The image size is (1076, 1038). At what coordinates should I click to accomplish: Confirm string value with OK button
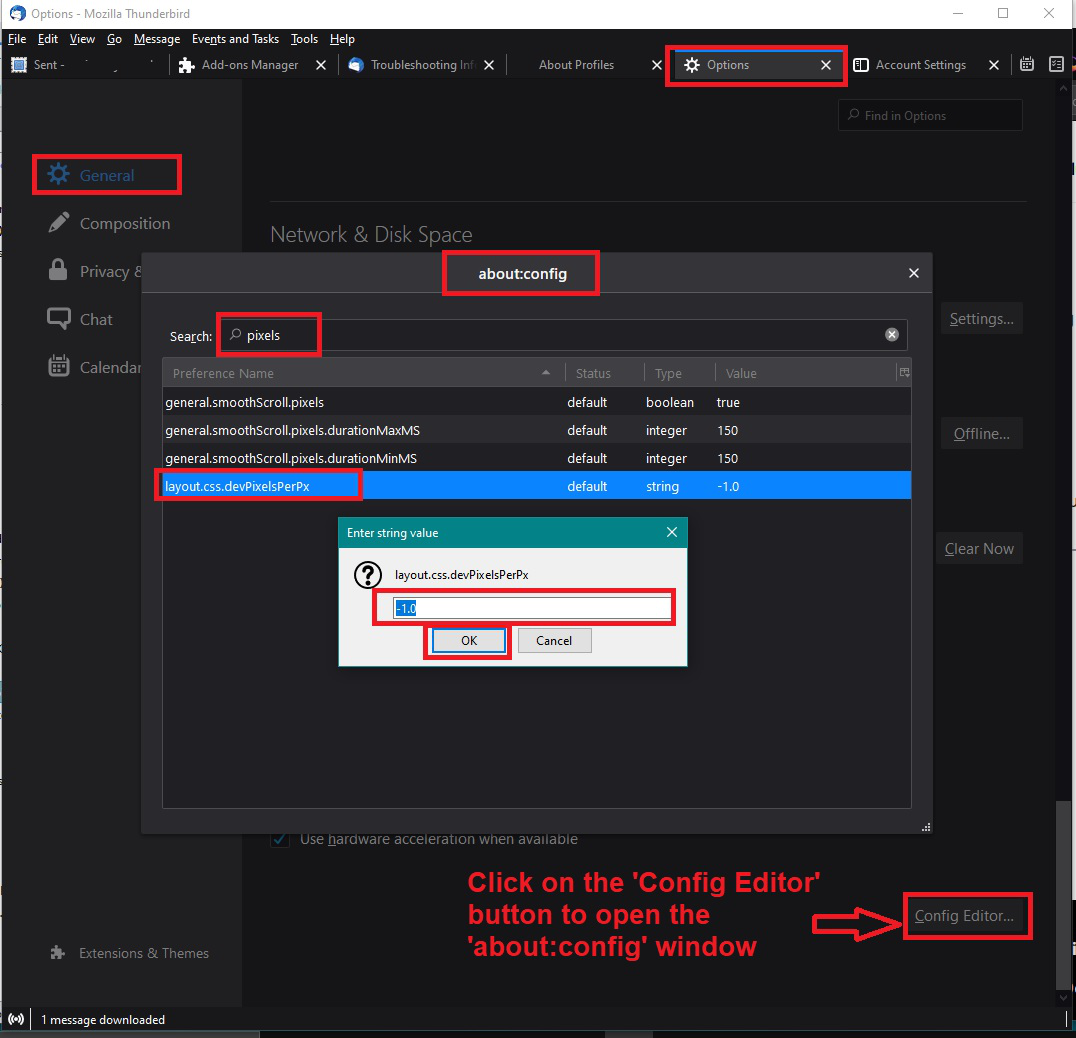[469, 641]
